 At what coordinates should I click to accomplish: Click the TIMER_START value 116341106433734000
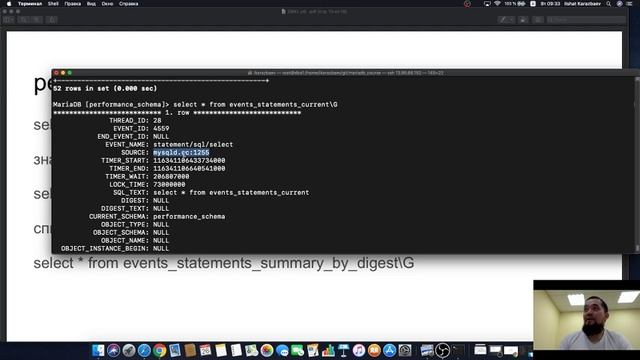[x=189, y=160]
